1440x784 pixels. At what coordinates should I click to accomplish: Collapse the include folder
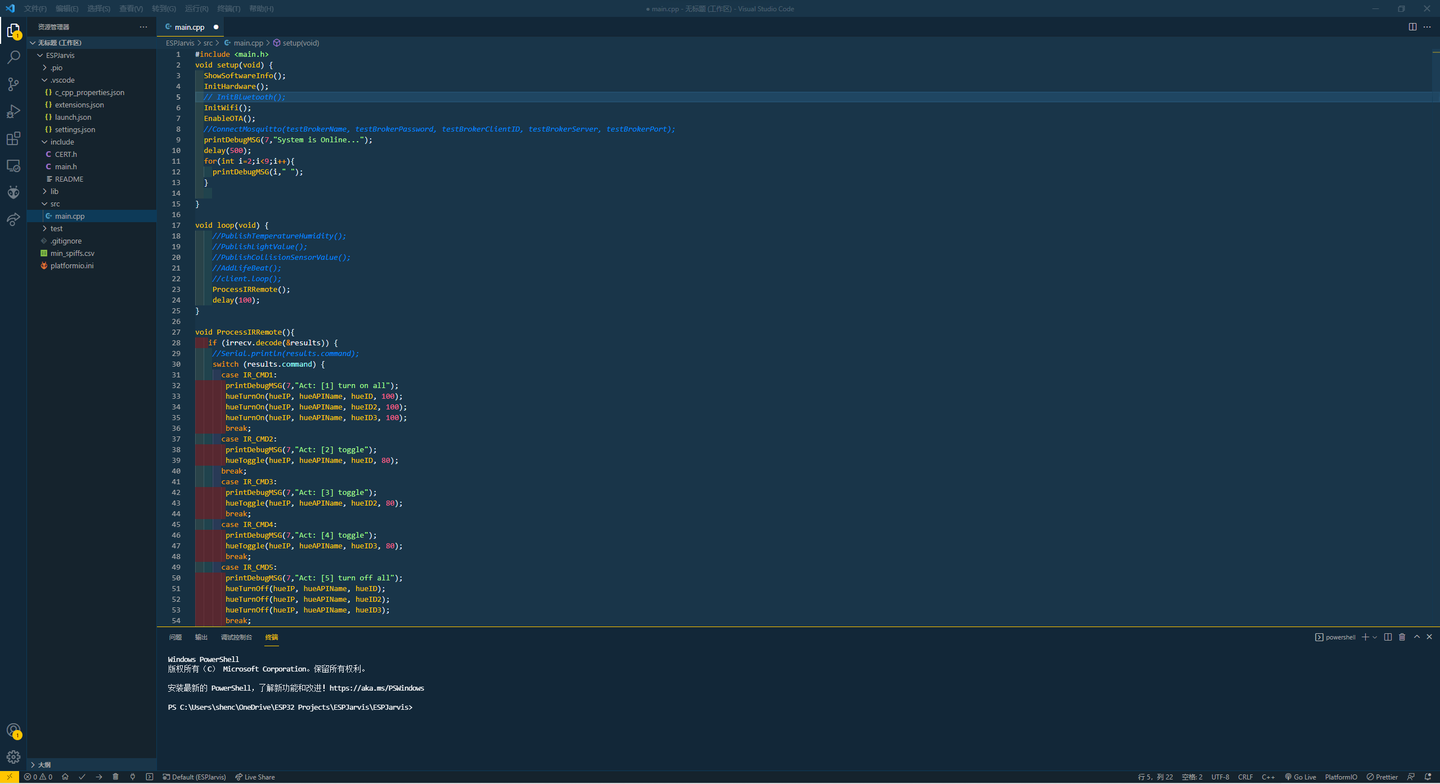[91, 142]
